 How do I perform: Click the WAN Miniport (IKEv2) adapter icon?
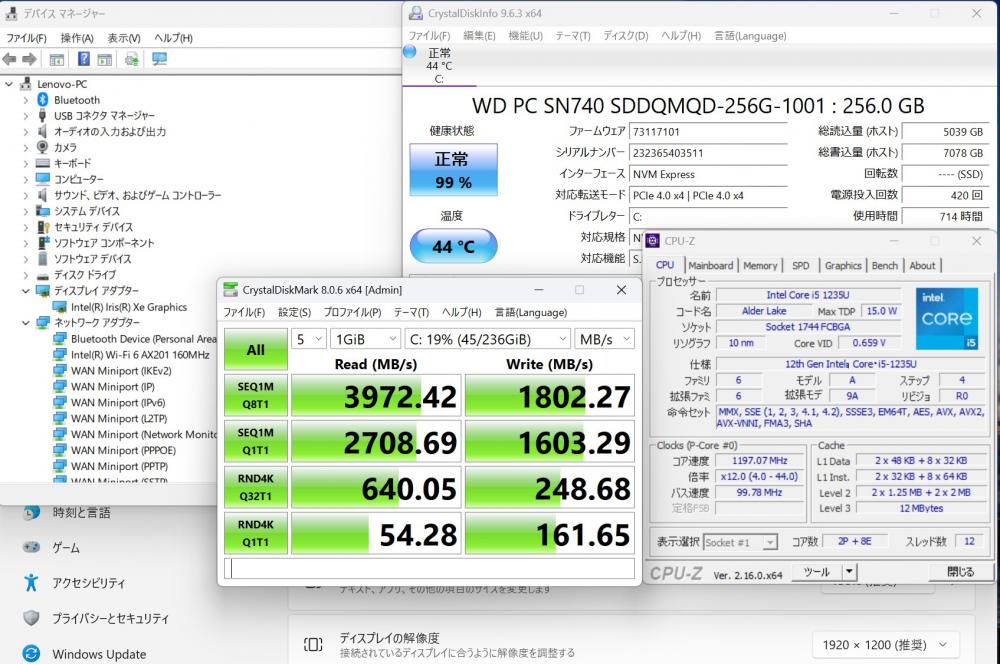click(x=60, y=371)
